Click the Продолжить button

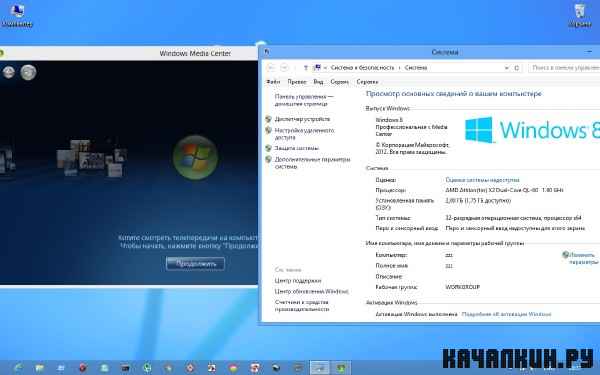(x=195, y=264)
